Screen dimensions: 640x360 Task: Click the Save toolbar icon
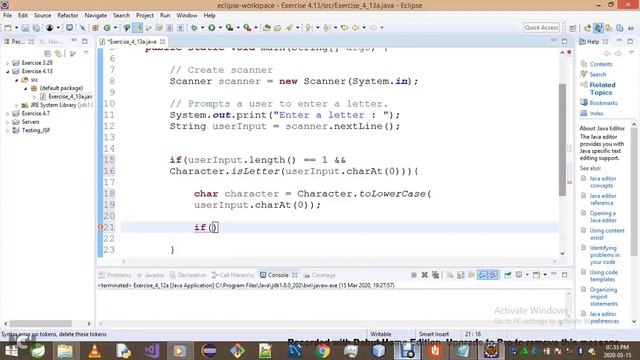pyautogui.click(x=25, y=28)
